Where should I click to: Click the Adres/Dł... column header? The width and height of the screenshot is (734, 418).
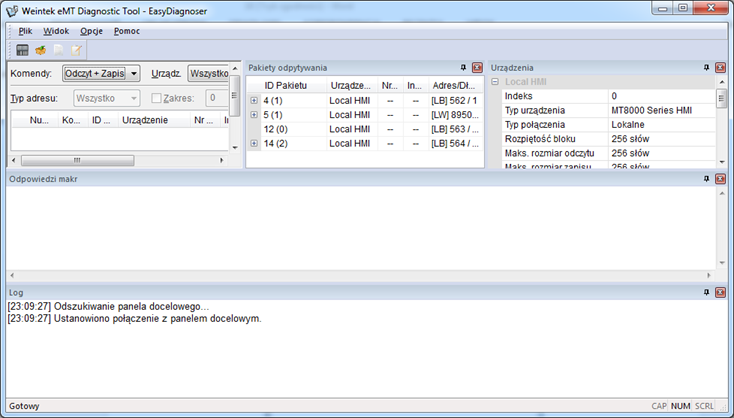(456, 86)
